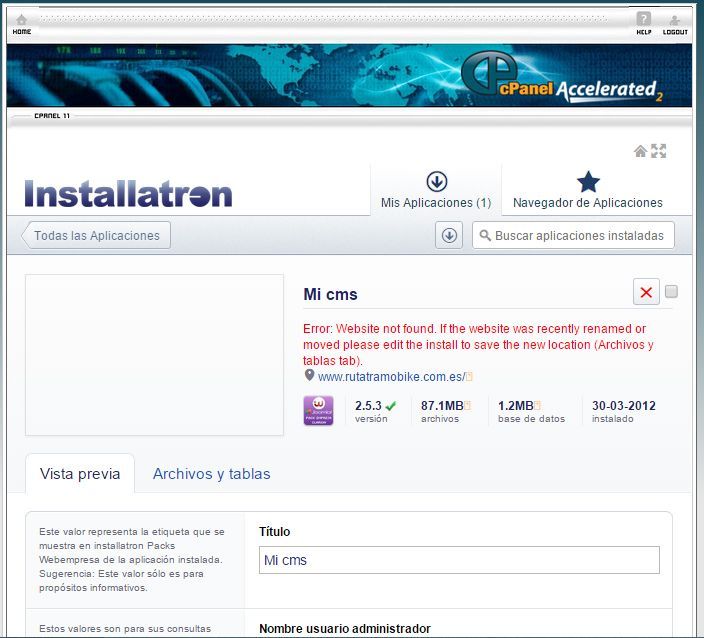Click the location pin icon beside the URL
Viewport: 704px width, 638px height.
[309, 375]
